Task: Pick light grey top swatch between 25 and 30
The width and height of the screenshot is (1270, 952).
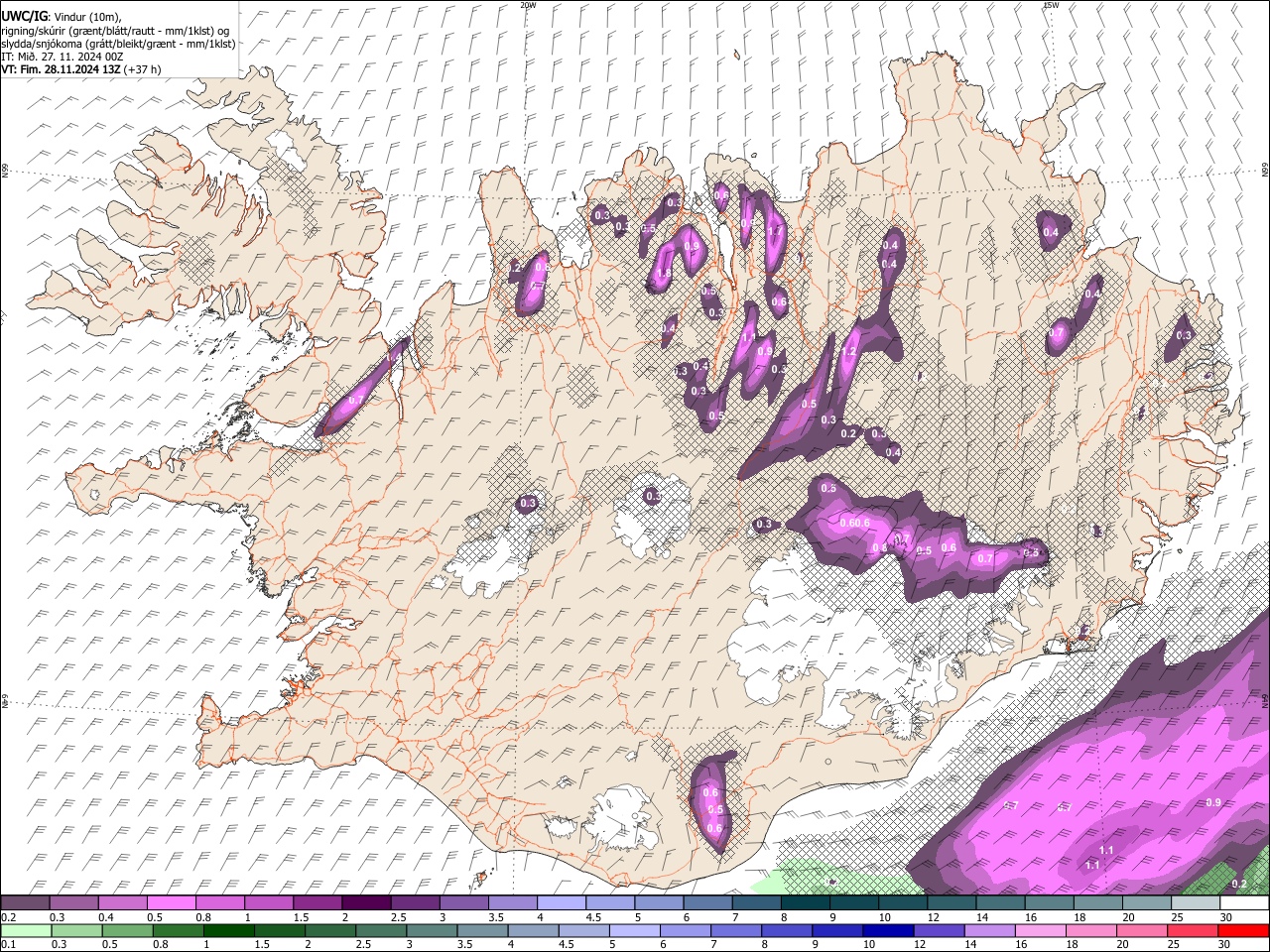Action: [x=1196, y=902]
